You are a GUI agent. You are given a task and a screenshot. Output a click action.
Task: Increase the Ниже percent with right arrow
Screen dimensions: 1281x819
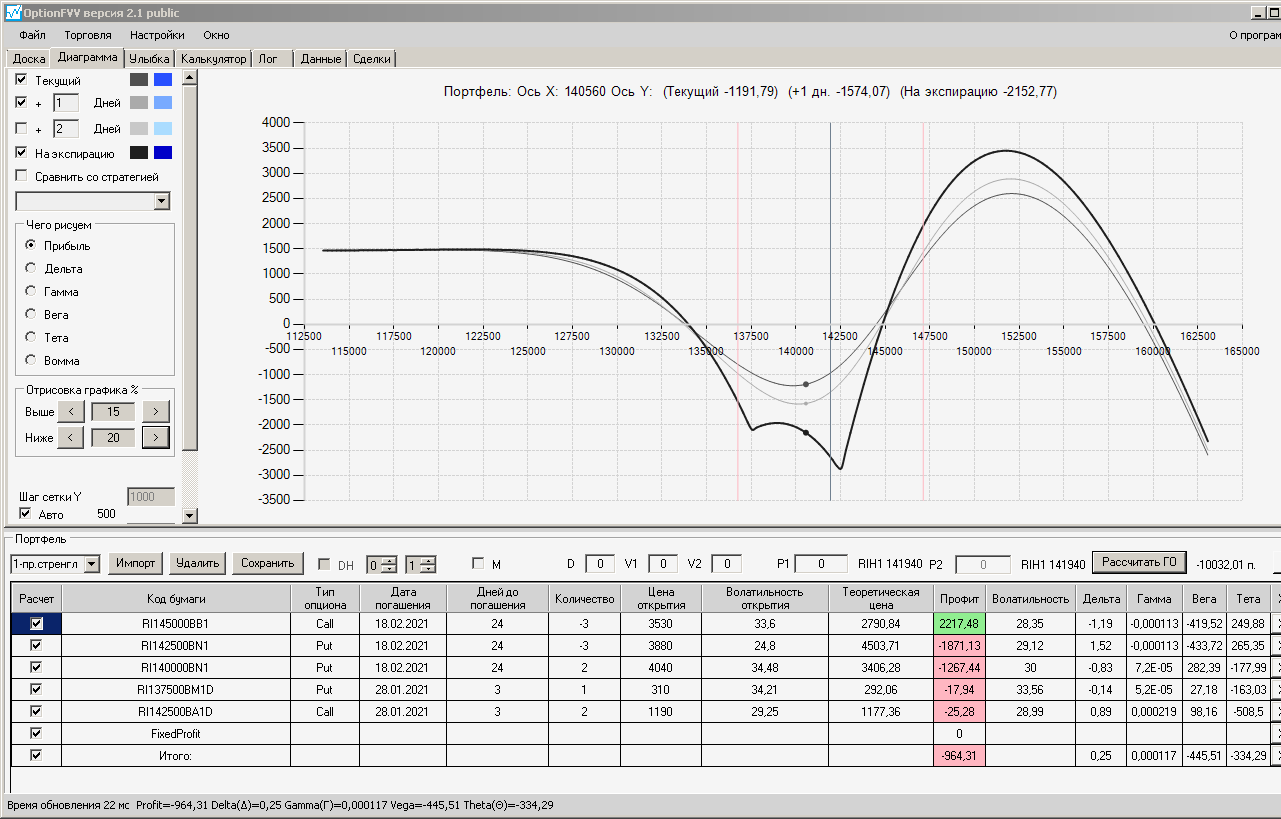(155, 437)
